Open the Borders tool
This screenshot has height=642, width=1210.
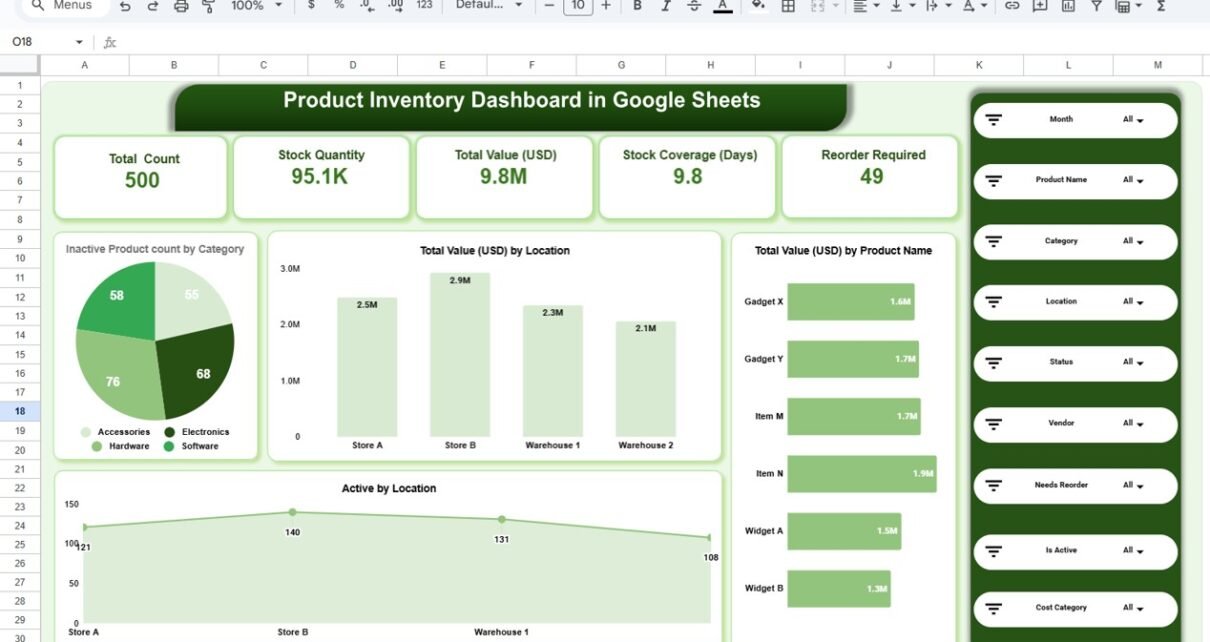point(788,6)
